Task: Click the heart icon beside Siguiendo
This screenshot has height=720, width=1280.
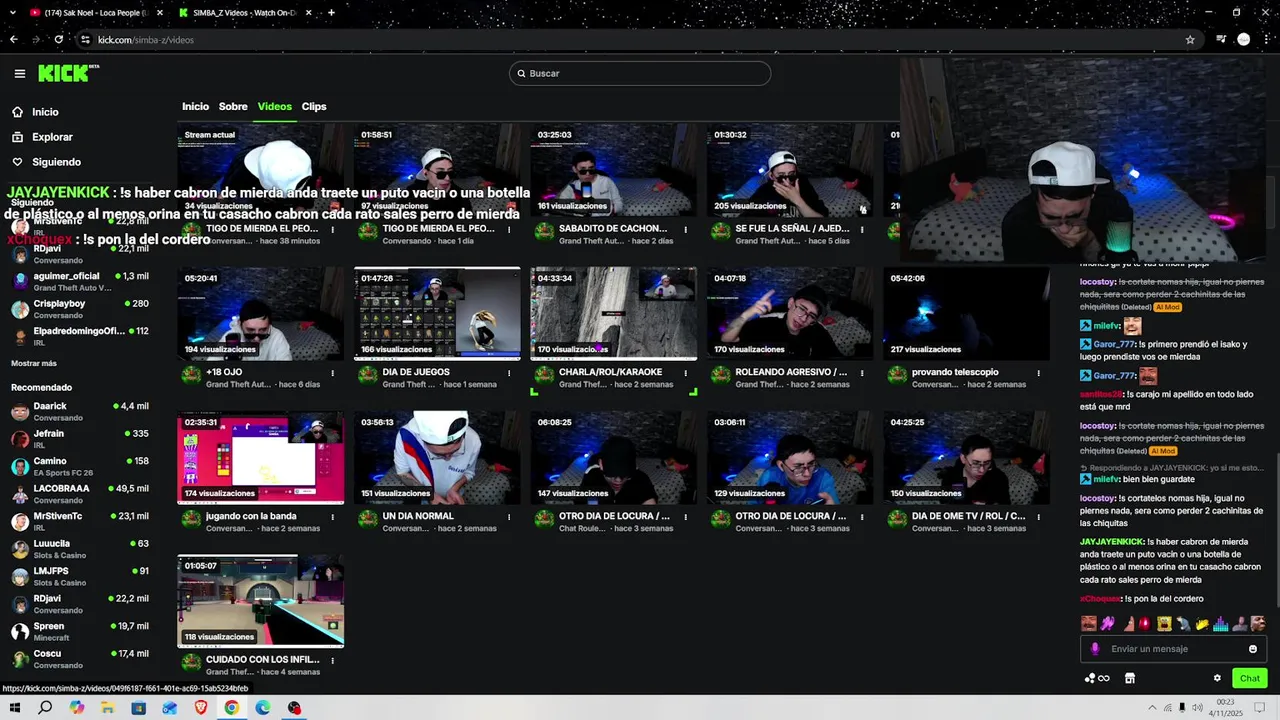Action: pos(17,162)
